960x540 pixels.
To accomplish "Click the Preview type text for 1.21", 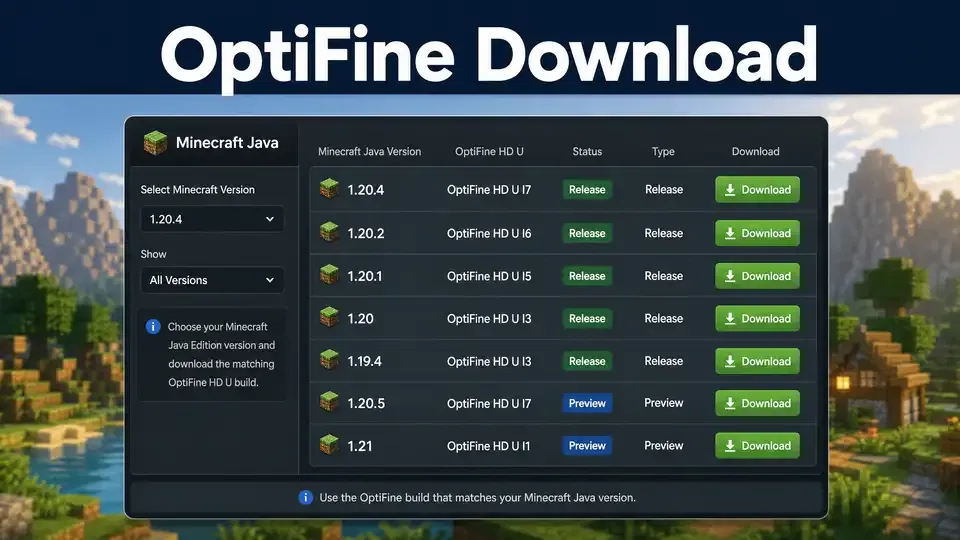I will [664, 446].
